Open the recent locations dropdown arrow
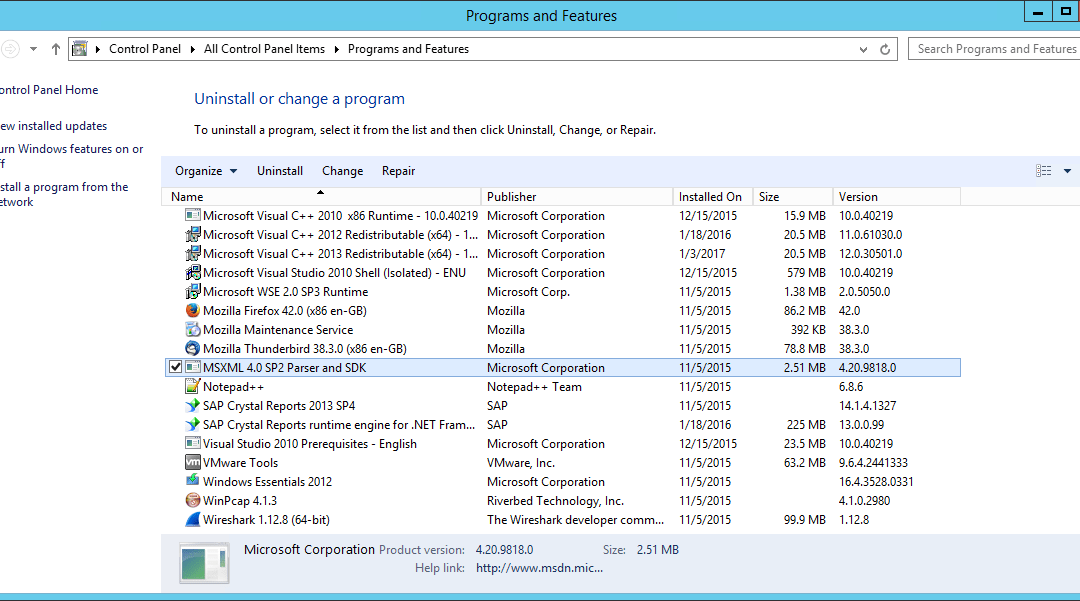 [x=33, y=49]
